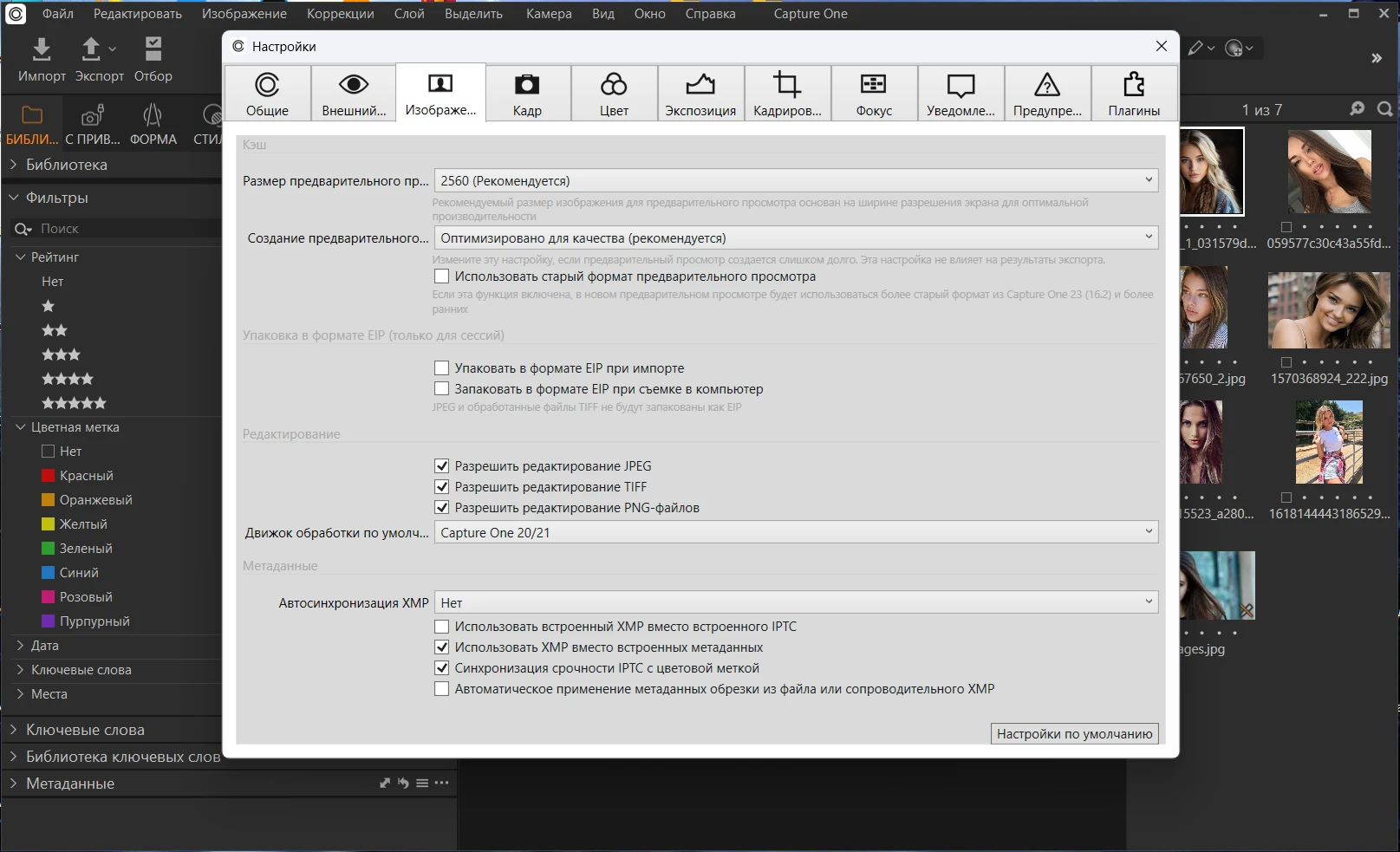Open the Плагины settings section
Viewport: 1400px width, 852px height.
(1134, 94)
